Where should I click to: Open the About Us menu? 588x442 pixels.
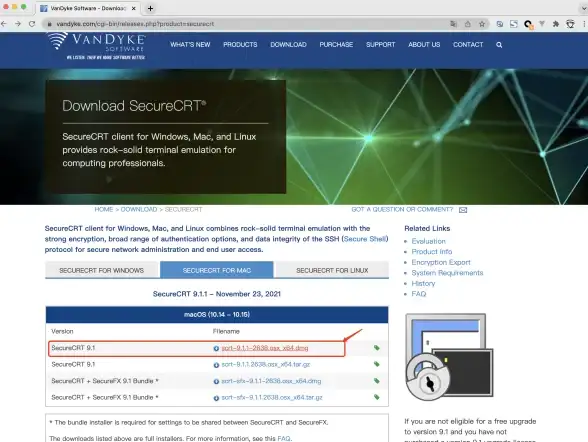pos(424,45)
